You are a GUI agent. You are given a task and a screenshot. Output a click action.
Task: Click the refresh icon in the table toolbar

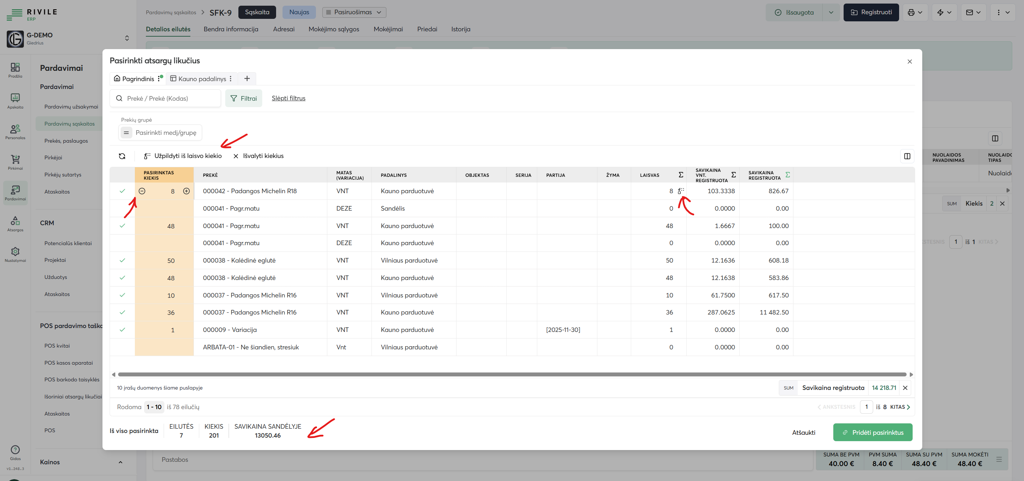click(122, 156)
